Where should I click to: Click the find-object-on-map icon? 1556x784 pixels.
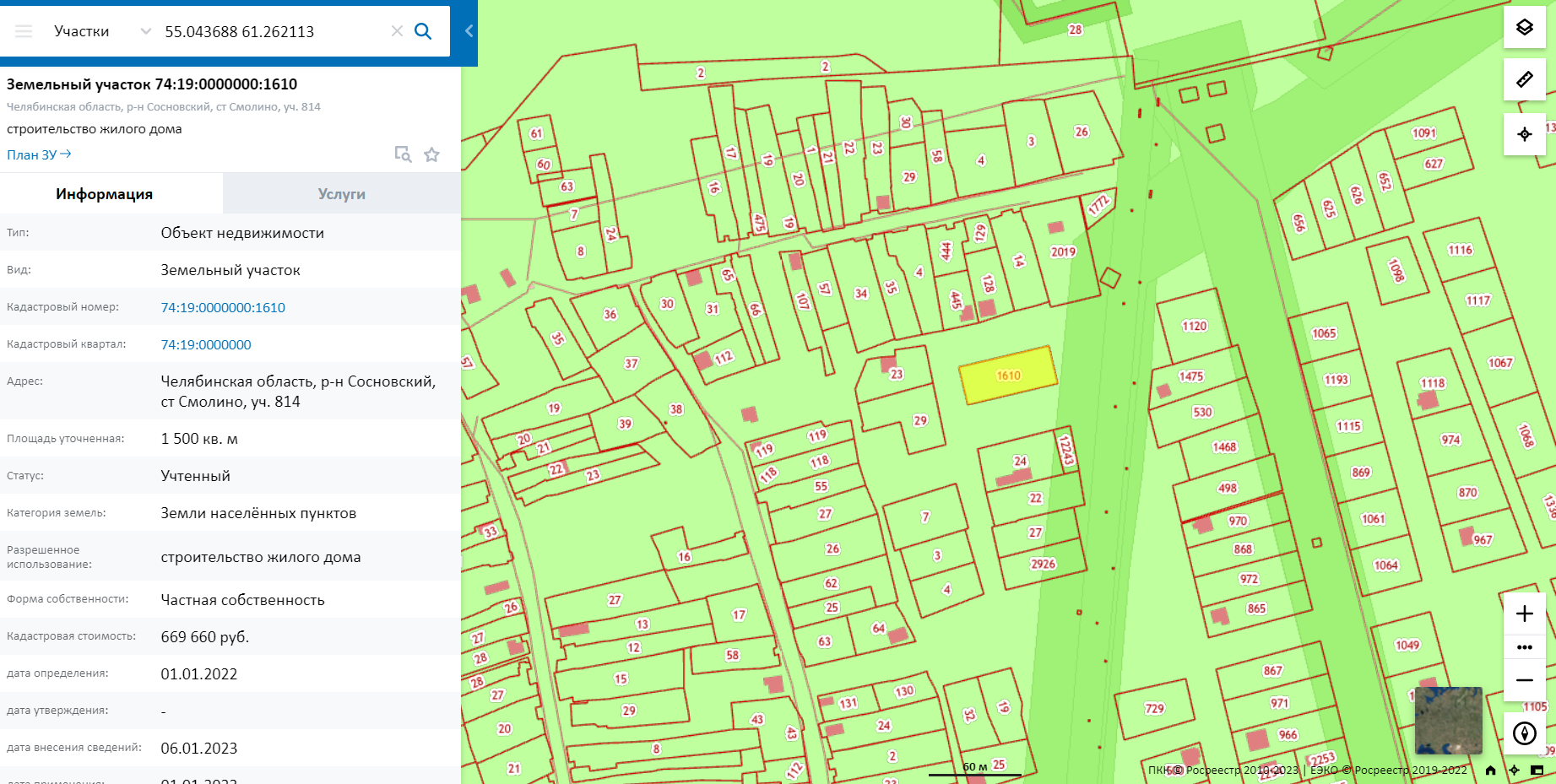coord(403,154)
